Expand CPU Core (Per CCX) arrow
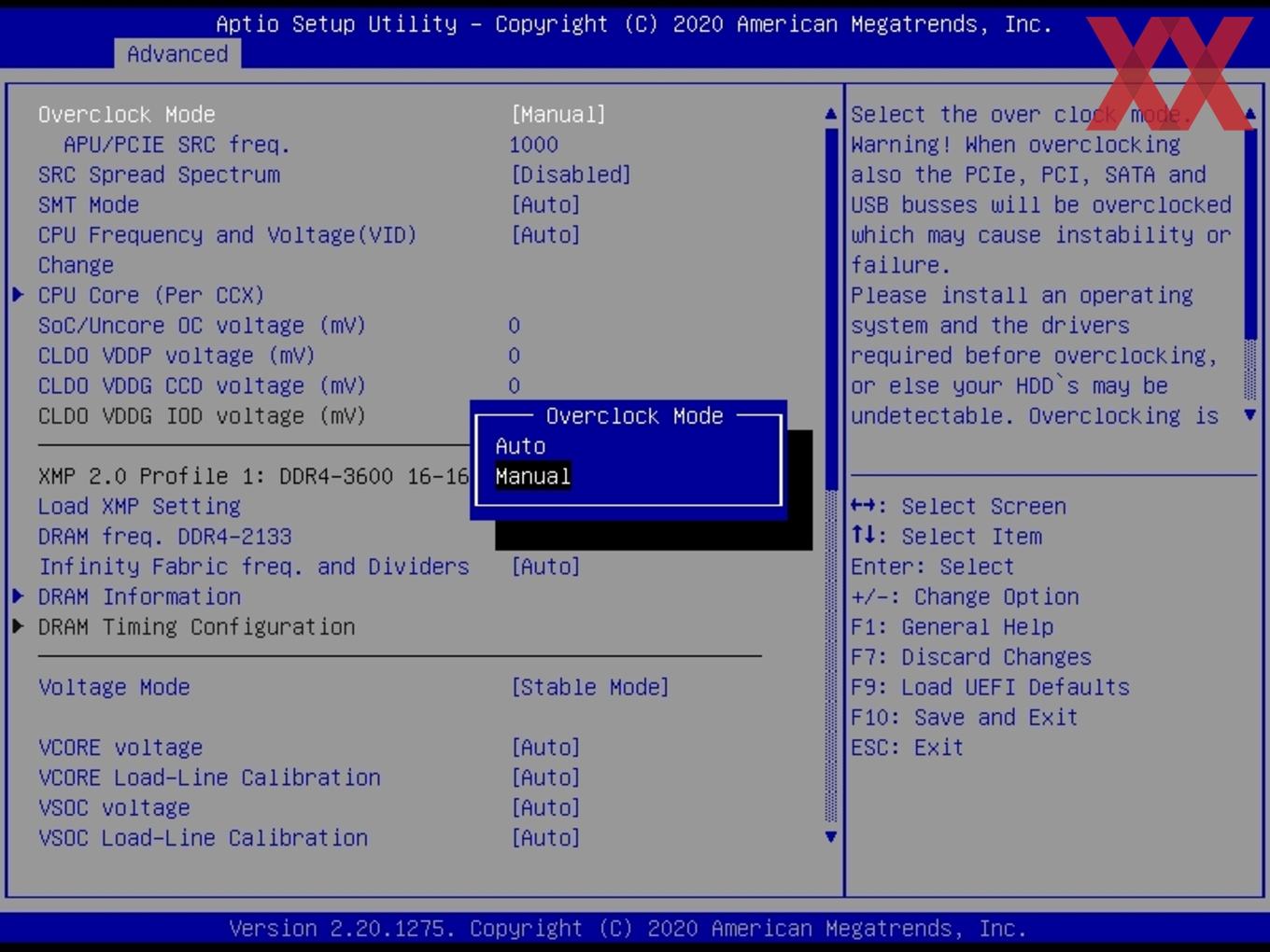Screen dimensions: 1270x952 point(18,295)
